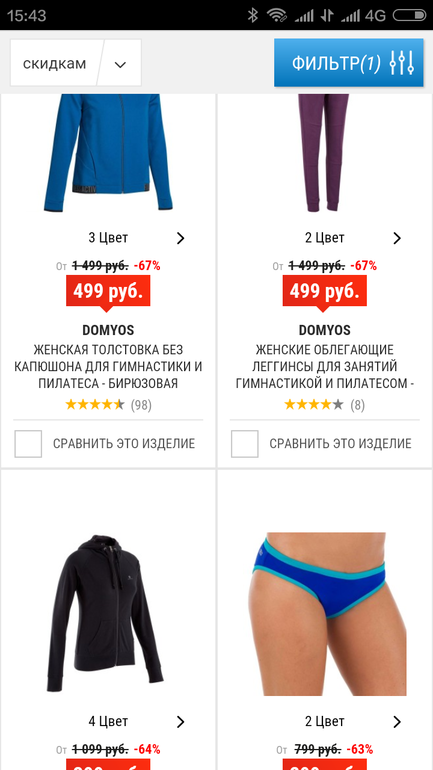Tap the Wi-Fi status icon
The image size is (433, 770).
277,15
